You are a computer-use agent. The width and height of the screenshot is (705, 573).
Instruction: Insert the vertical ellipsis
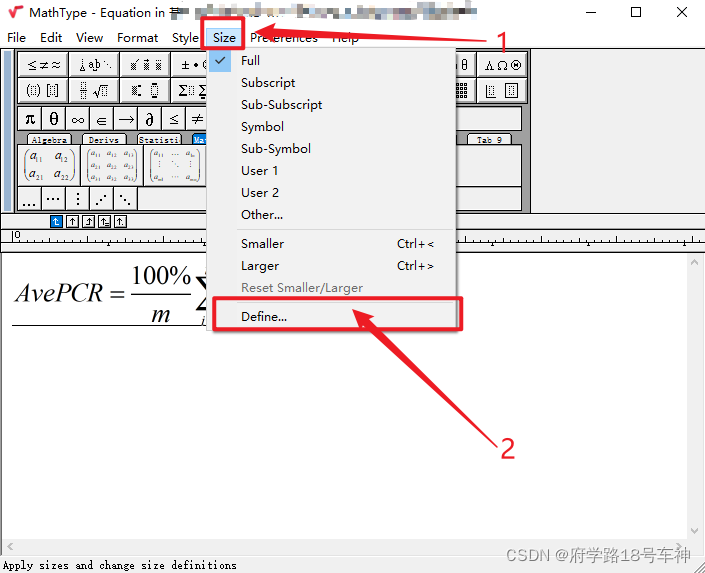coord(77,199)
